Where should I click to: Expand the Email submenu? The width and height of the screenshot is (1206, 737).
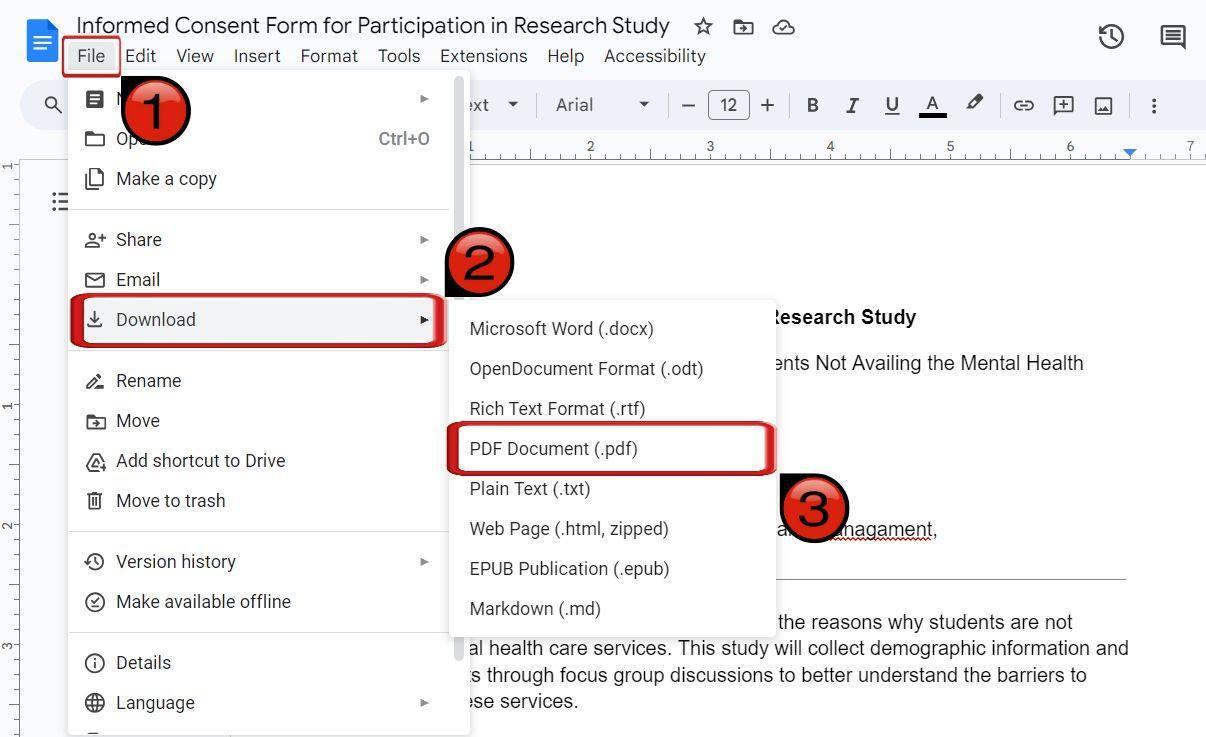(x=260, y=280)
